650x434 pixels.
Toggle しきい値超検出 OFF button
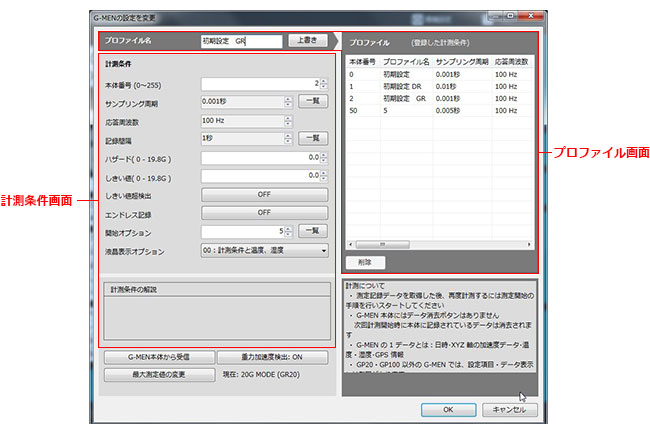(x=265, y=194)
